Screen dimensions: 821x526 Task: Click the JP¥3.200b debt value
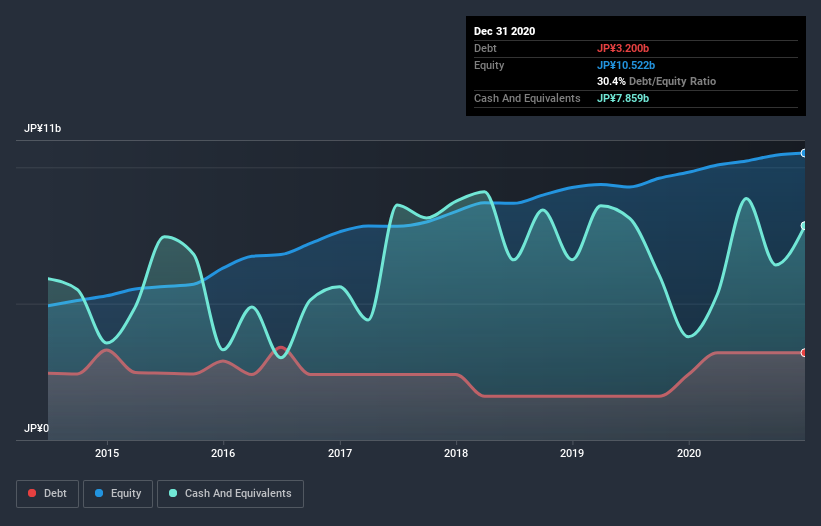(x=623, y=49)
